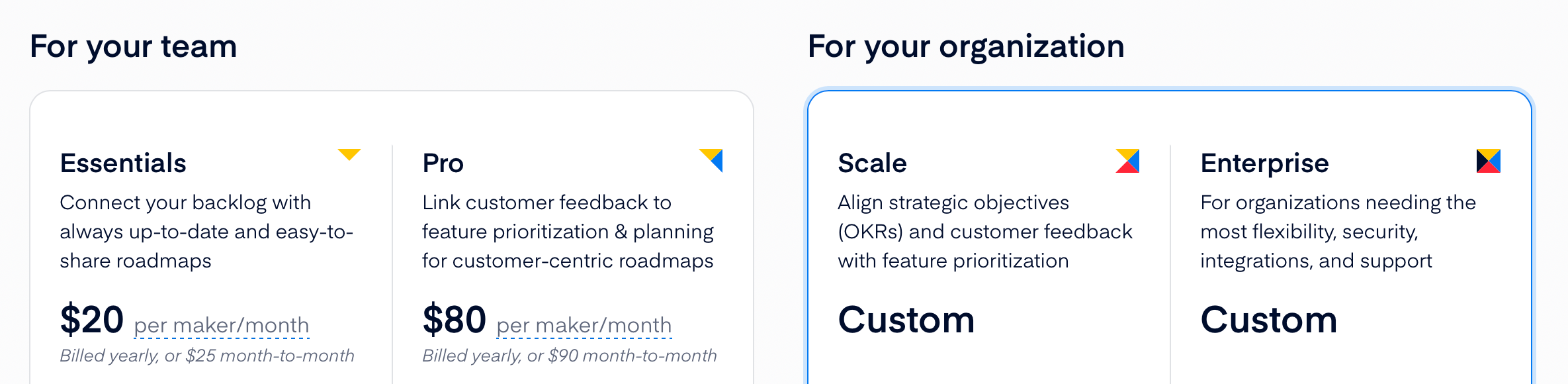The height and width of the screenshot is (384, 1568).
Task: Click the Scale description about strategic objectives
Action: [x=985, y=232]
